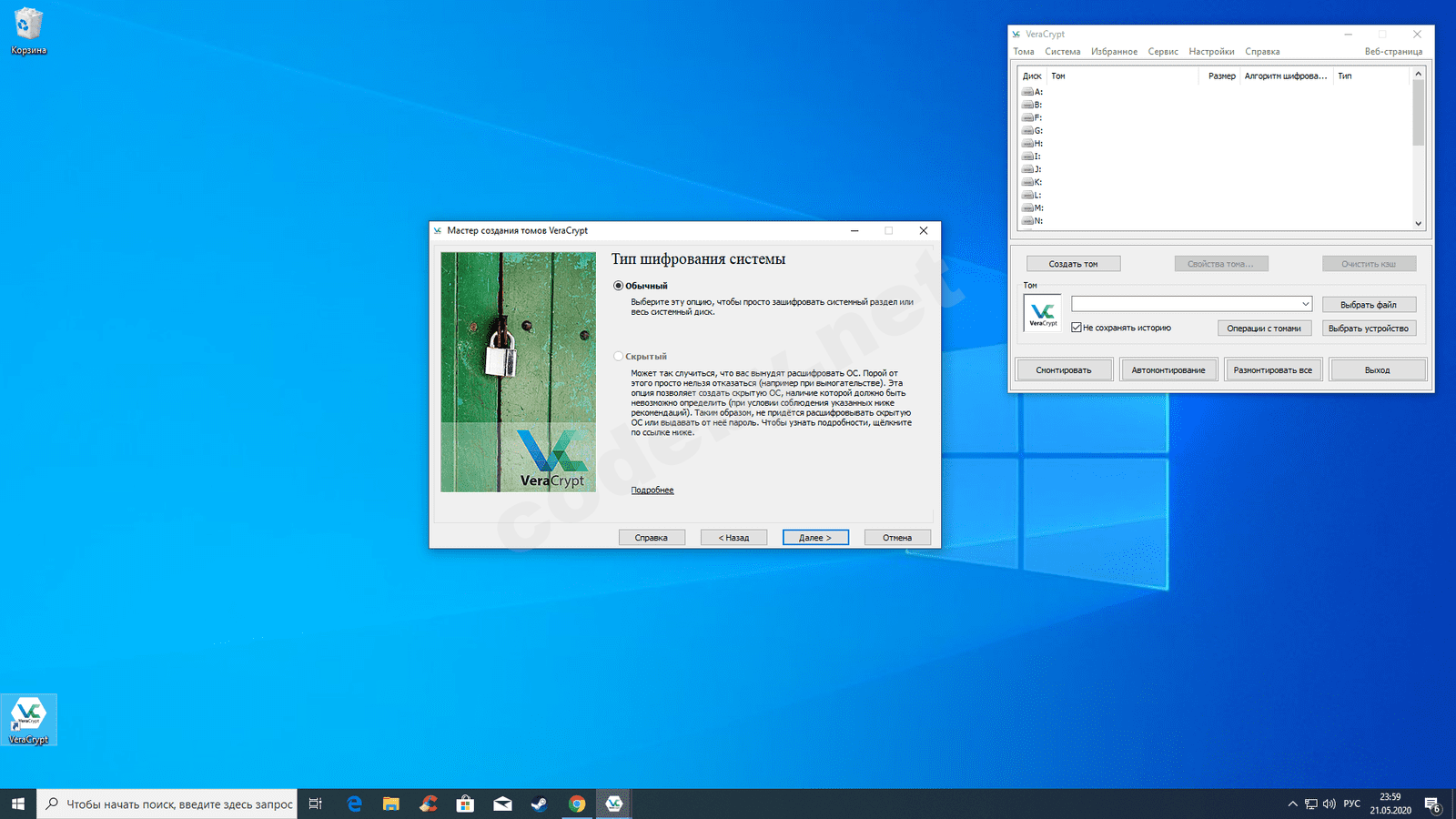Screen dimensions: 1456x819
Task: Open the Подробнее link
Action: tap(652, 490)
